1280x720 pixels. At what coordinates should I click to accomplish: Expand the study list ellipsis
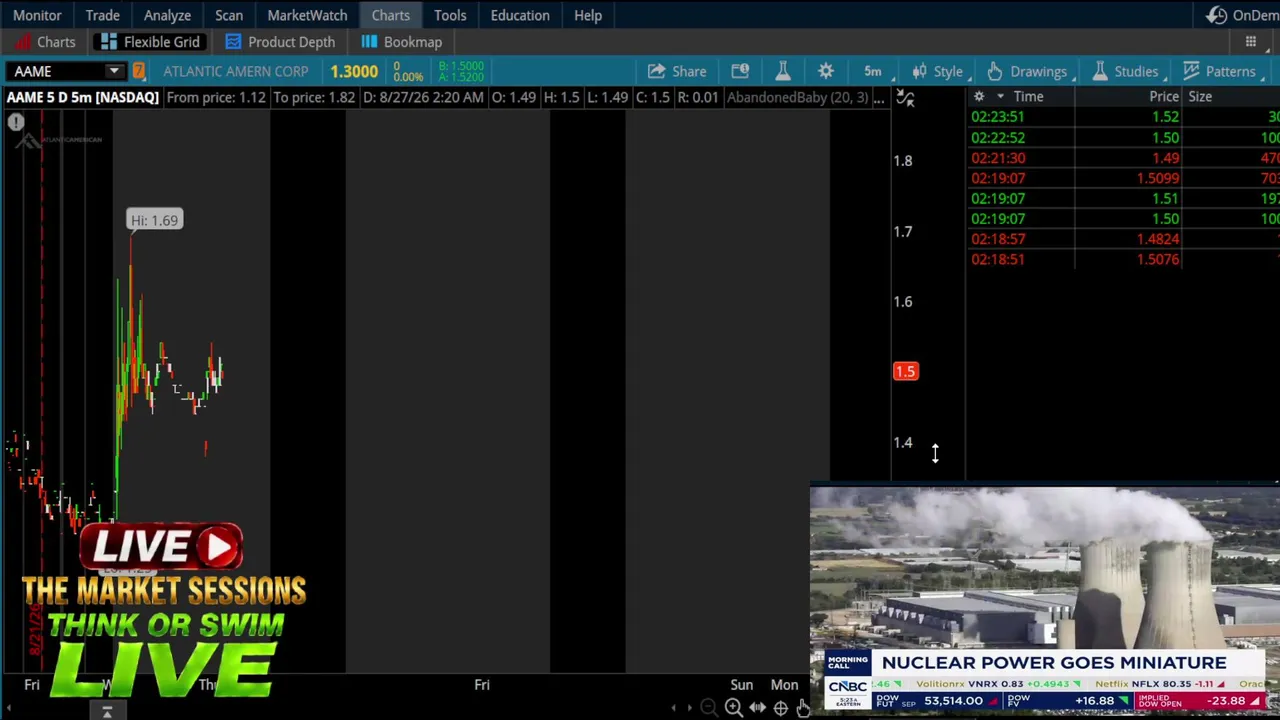878,98
